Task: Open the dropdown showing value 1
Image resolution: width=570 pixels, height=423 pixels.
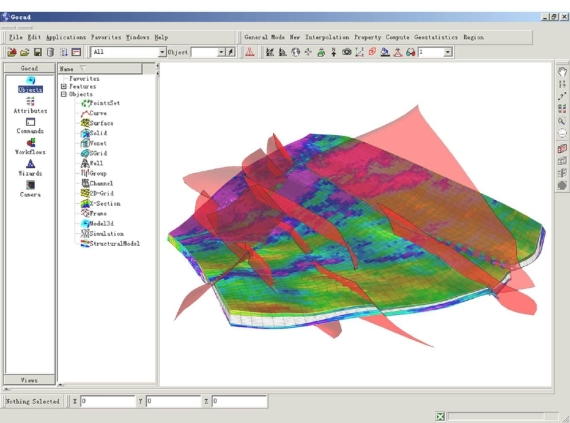Action: pyautogui.click(x=448, y=52)
